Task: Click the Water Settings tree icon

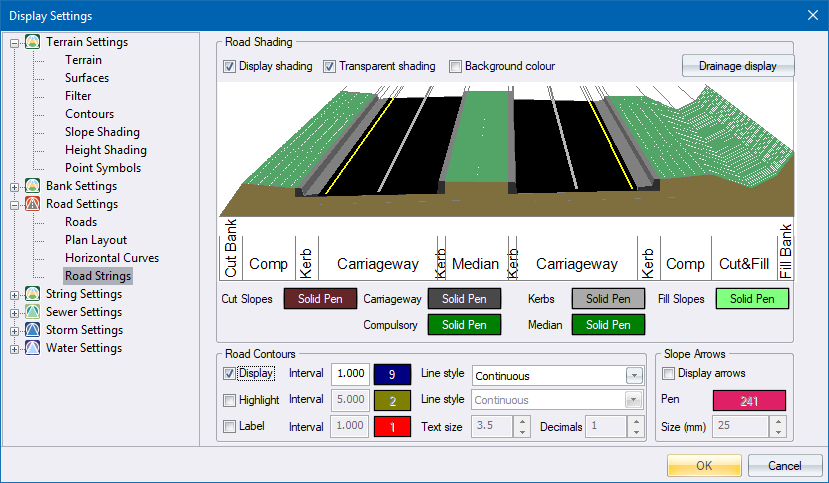Action: (33, 348)
